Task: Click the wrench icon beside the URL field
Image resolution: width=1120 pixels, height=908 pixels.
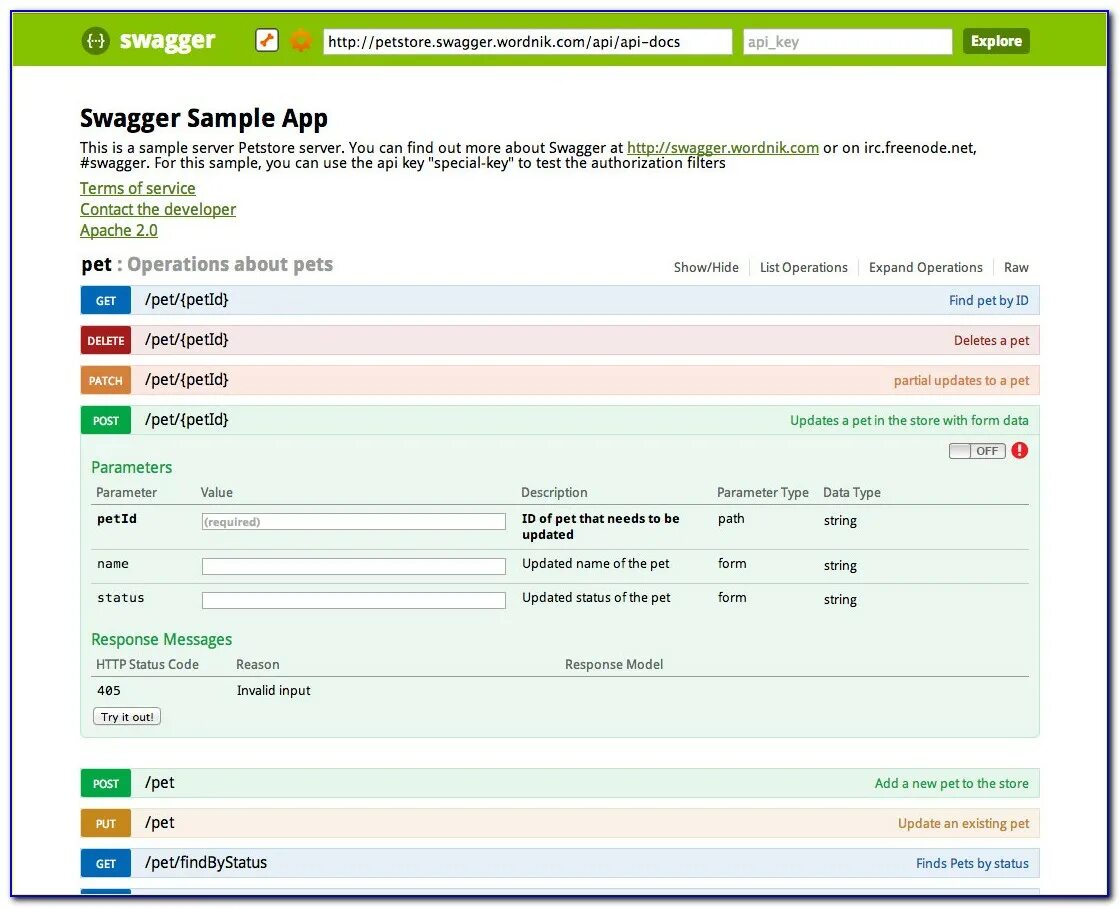Action: pos(266,40)
